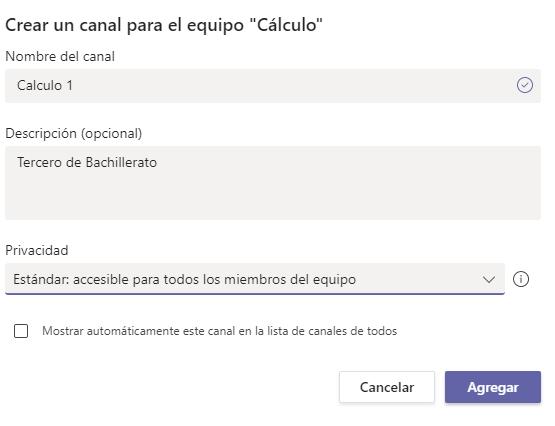Select the word Estándar in privacy field
Screen dimensions: 555x426
pos(41,280)
